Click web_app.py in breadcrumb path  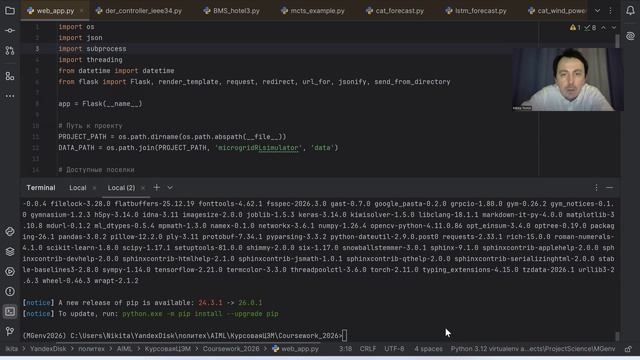click(295, 349)
